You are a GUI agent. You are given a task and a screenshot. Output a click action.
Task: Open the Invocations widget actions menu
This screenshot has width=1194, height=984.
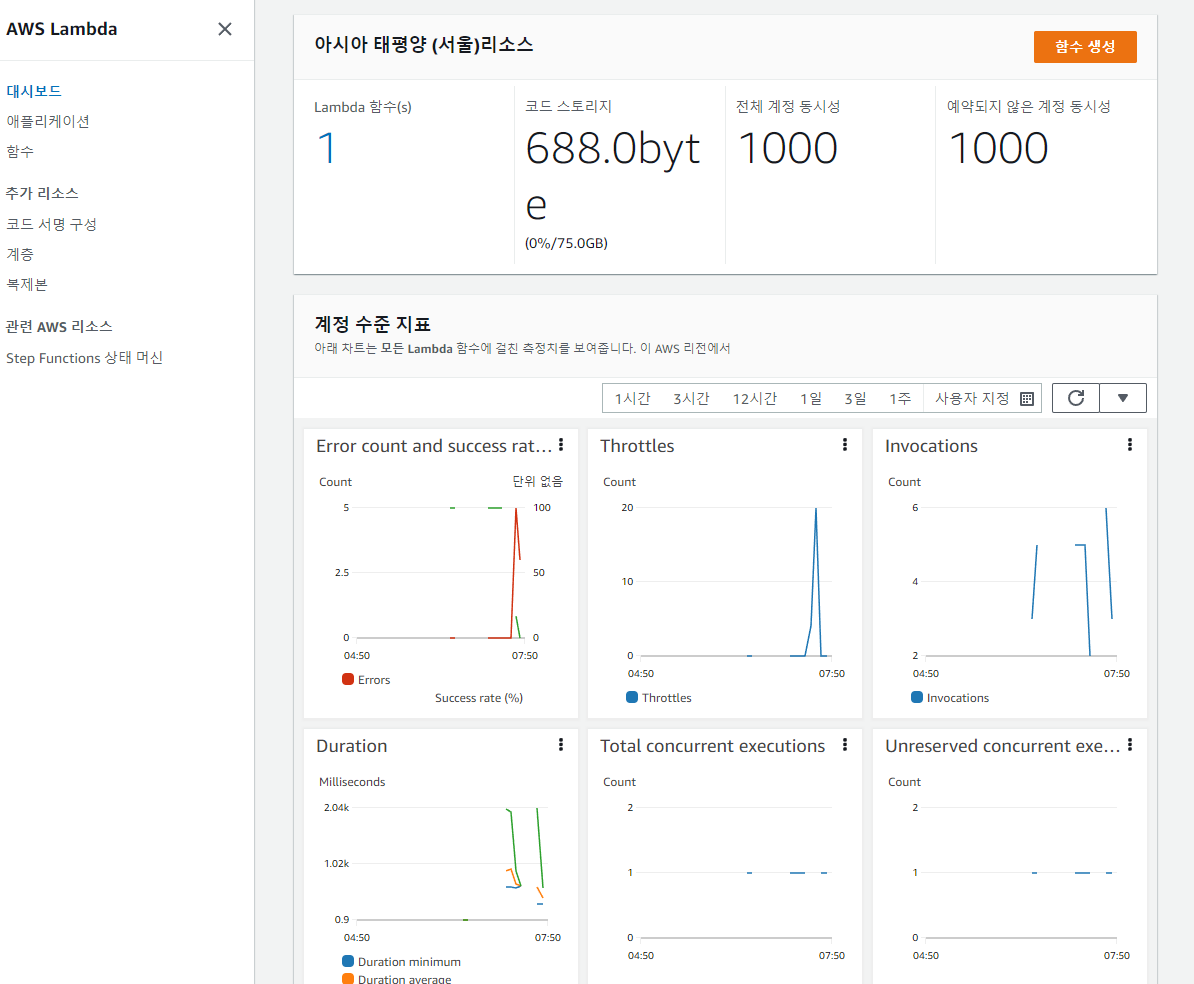click(1129, 445)
